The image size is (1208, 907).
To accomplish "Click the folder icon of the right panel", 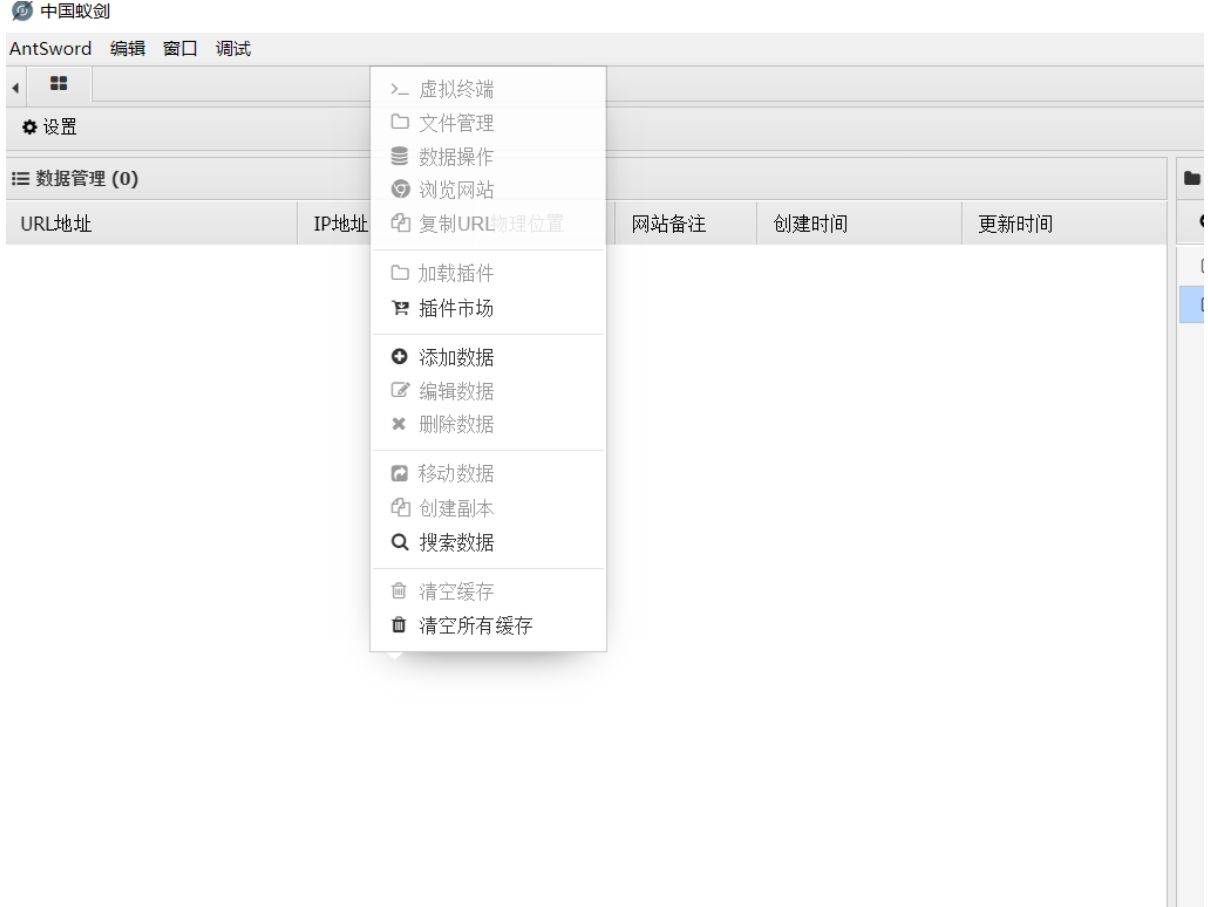I will pos(1192,179).
